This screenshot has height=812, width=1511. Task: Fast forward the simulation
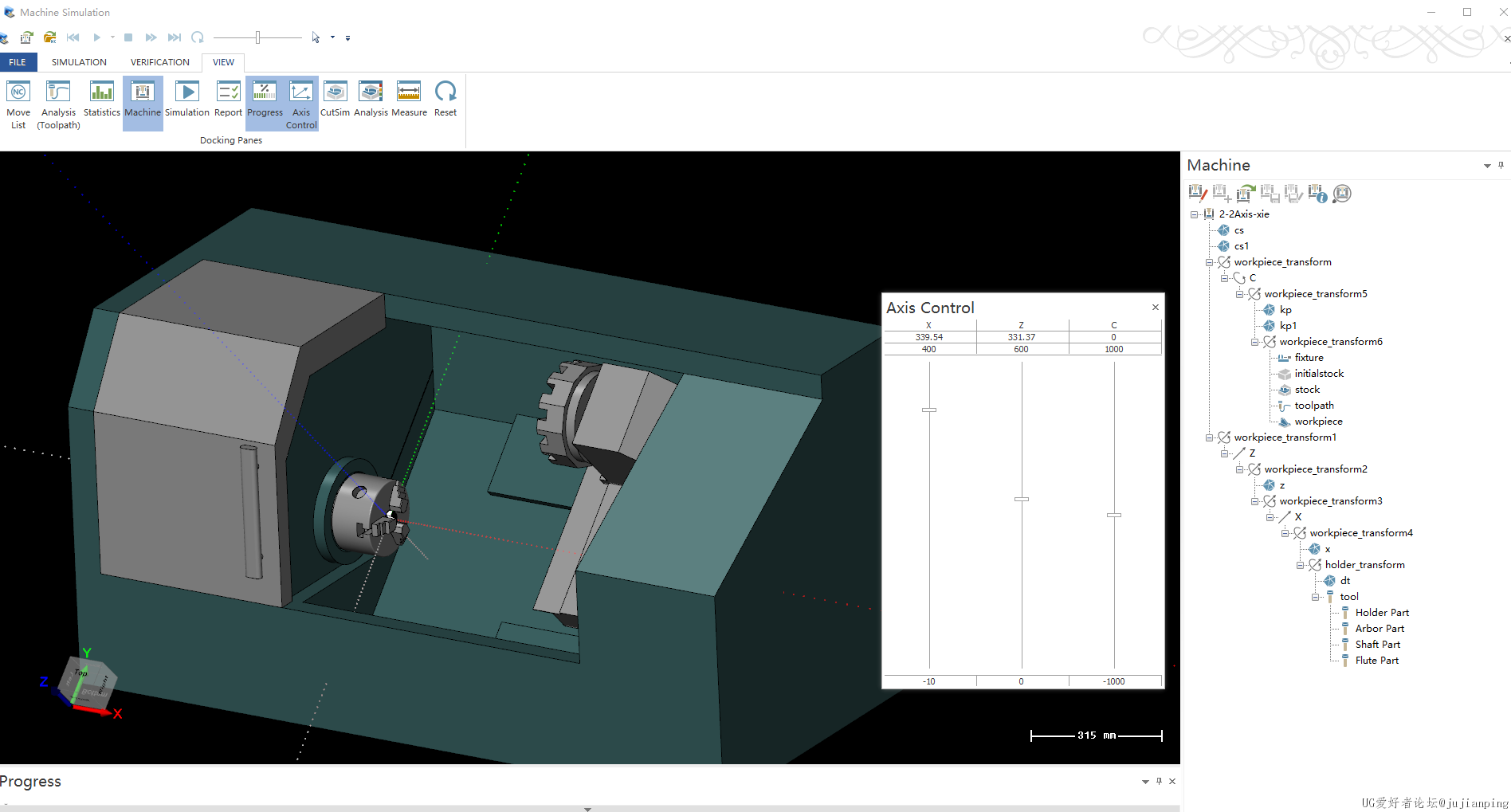(151, 37)
